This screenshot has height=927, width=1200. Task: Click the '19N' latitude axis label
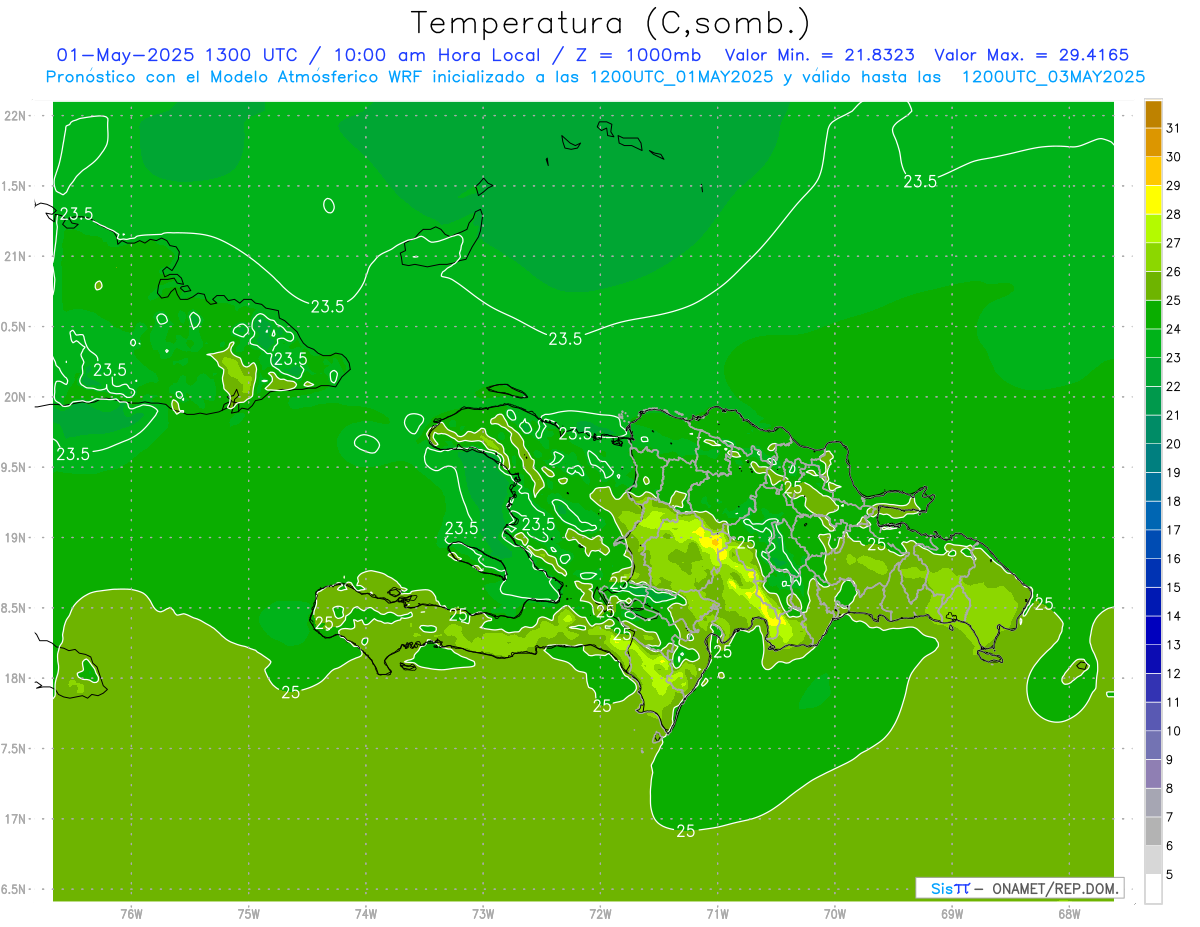[x=15, y=538]
